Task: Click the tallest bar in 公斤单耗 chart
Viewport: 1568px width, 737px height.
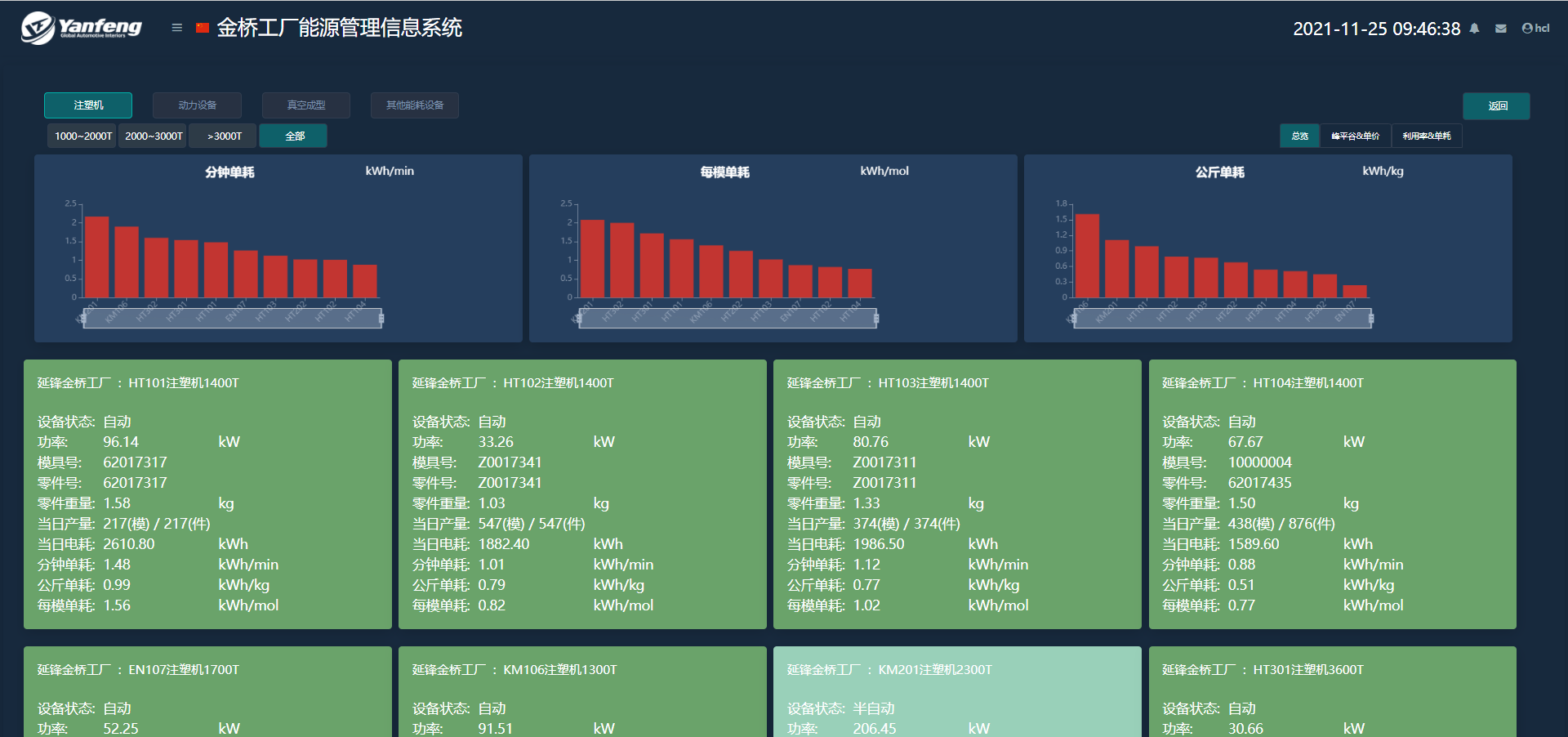Action: 1087,256
